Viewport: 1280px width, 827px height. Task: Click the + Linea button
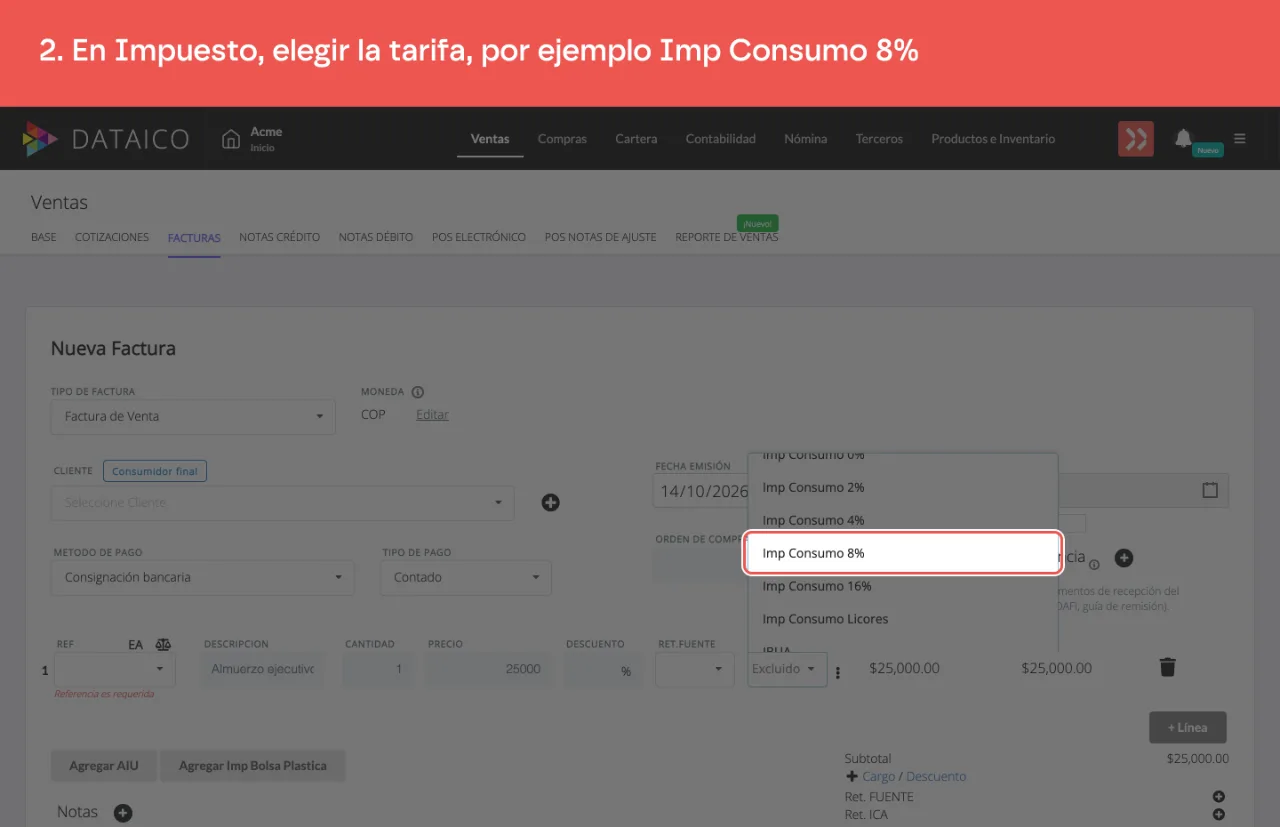1187,728
